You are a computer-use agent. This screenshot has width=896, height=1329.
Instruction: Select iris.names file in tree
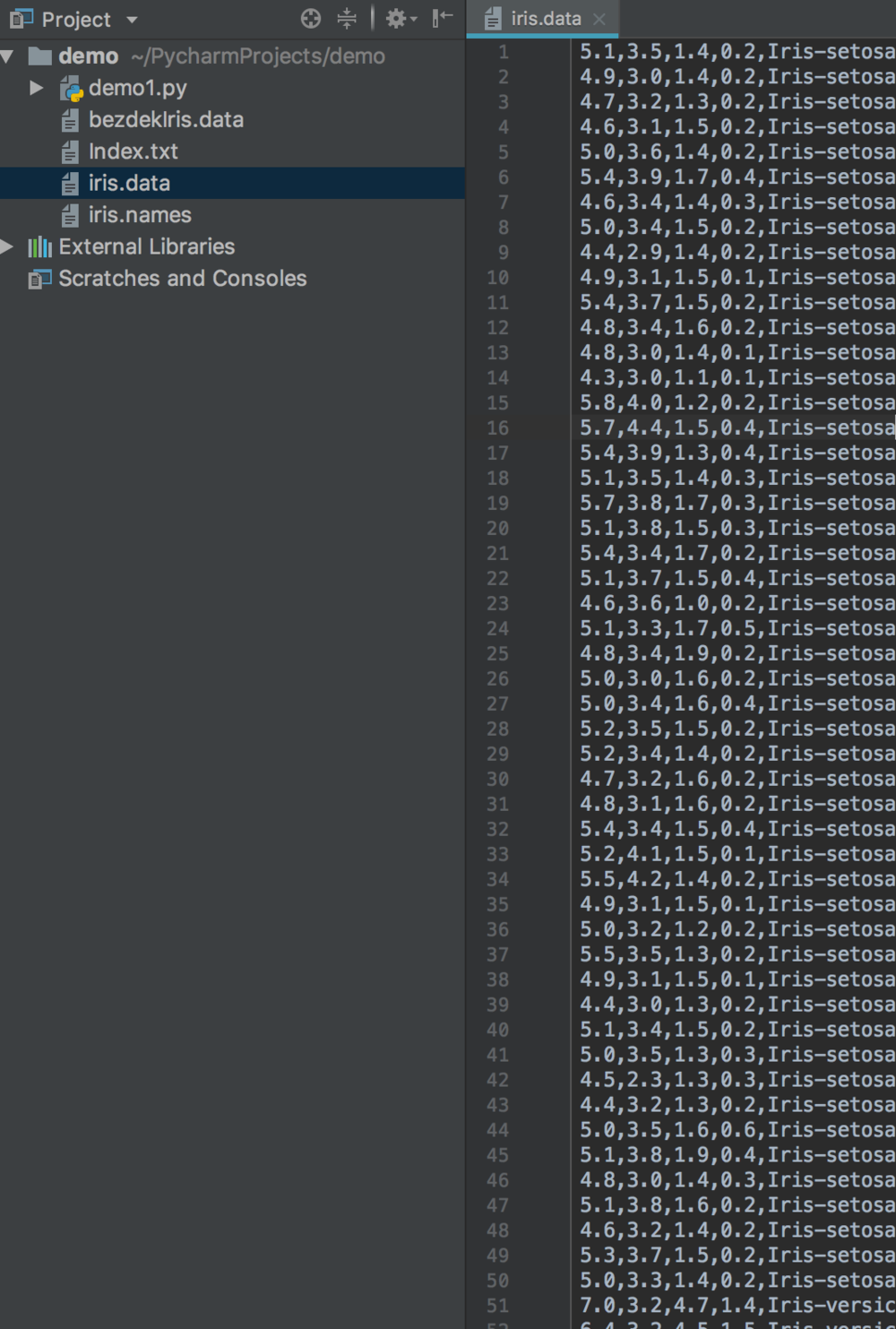(140, 215)
